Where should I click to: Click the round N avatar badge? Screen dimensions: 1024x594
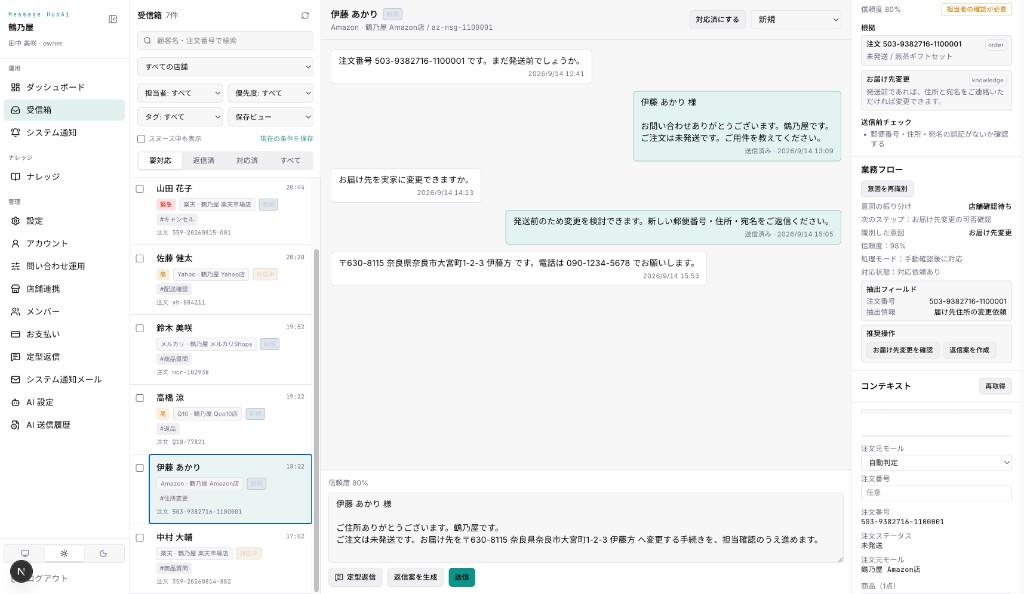point(21,572)
